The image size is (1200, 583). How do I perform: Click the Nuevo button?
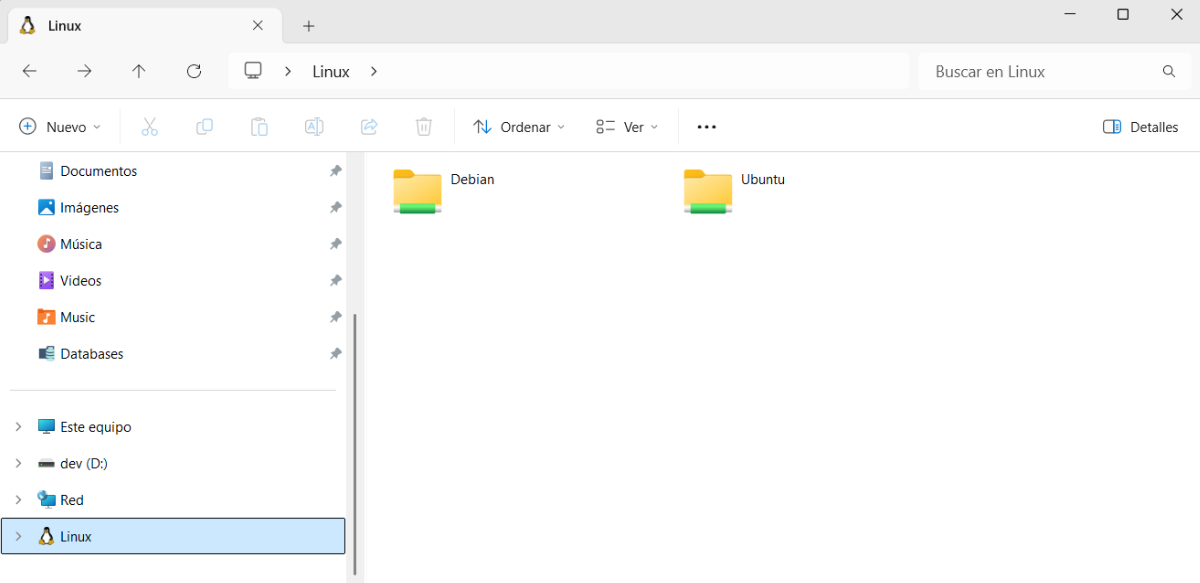click(x=60, y=127)
